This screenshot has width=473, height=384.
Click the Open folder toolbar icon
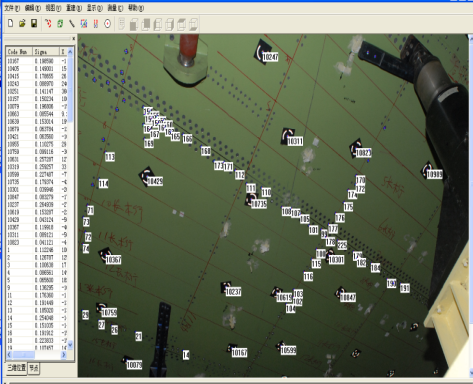click(x=22, y=23)
